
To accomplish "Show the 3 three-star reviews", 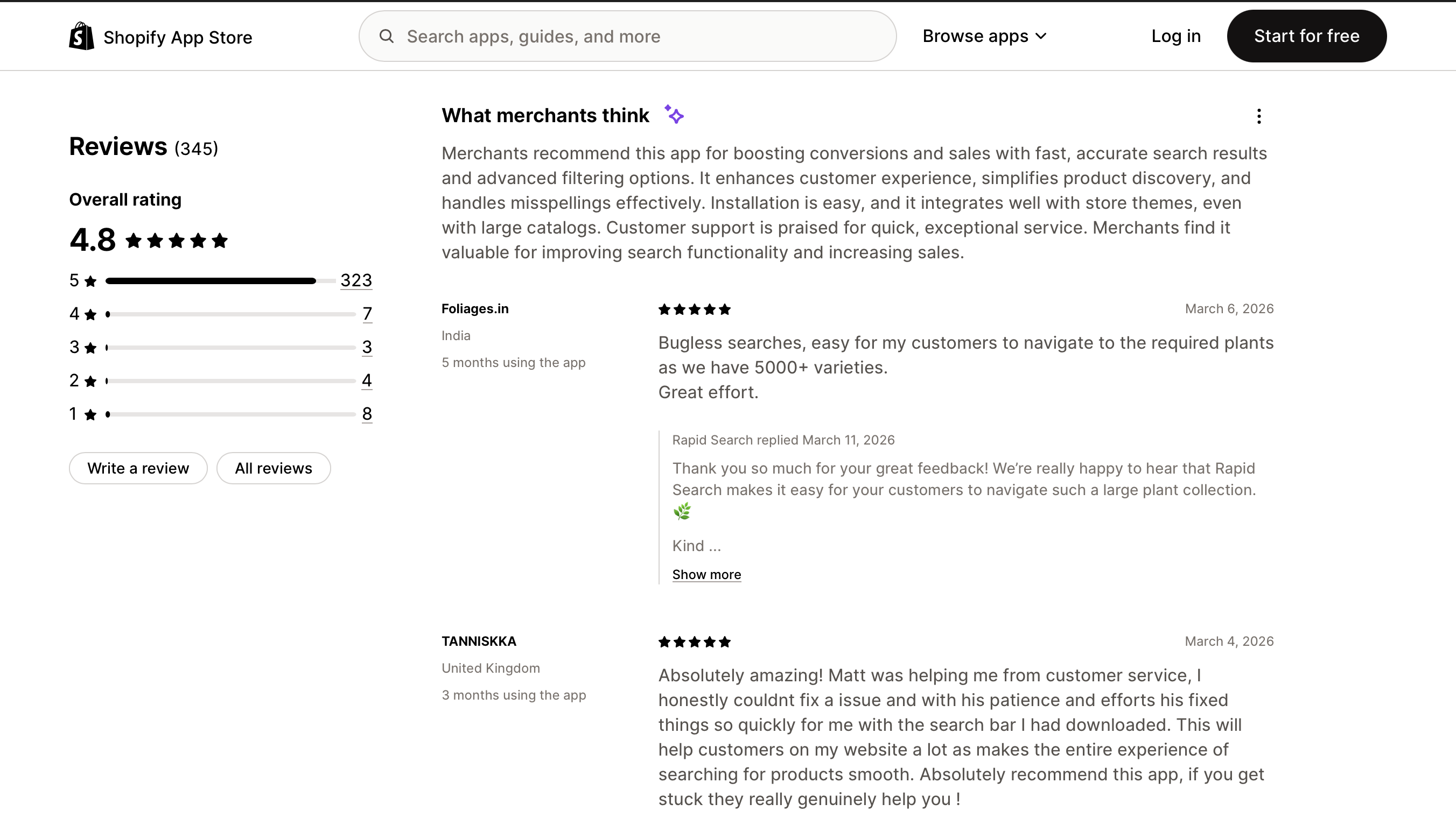I will tap(367, 347).
